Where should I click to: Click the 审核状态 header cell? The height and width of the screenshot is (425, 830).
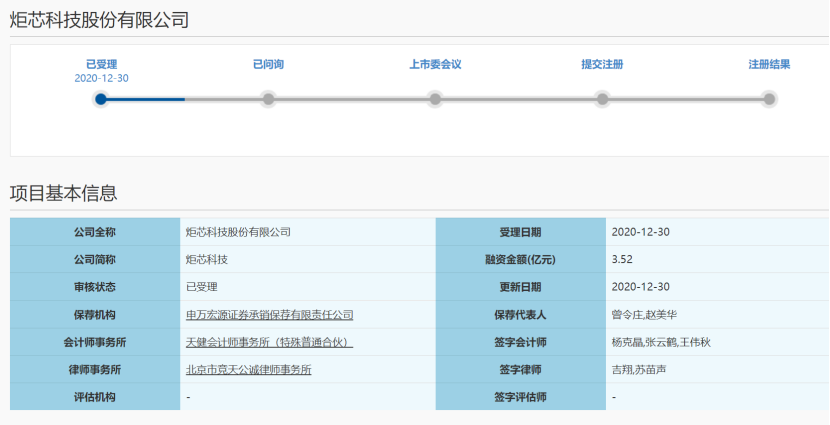95,287
